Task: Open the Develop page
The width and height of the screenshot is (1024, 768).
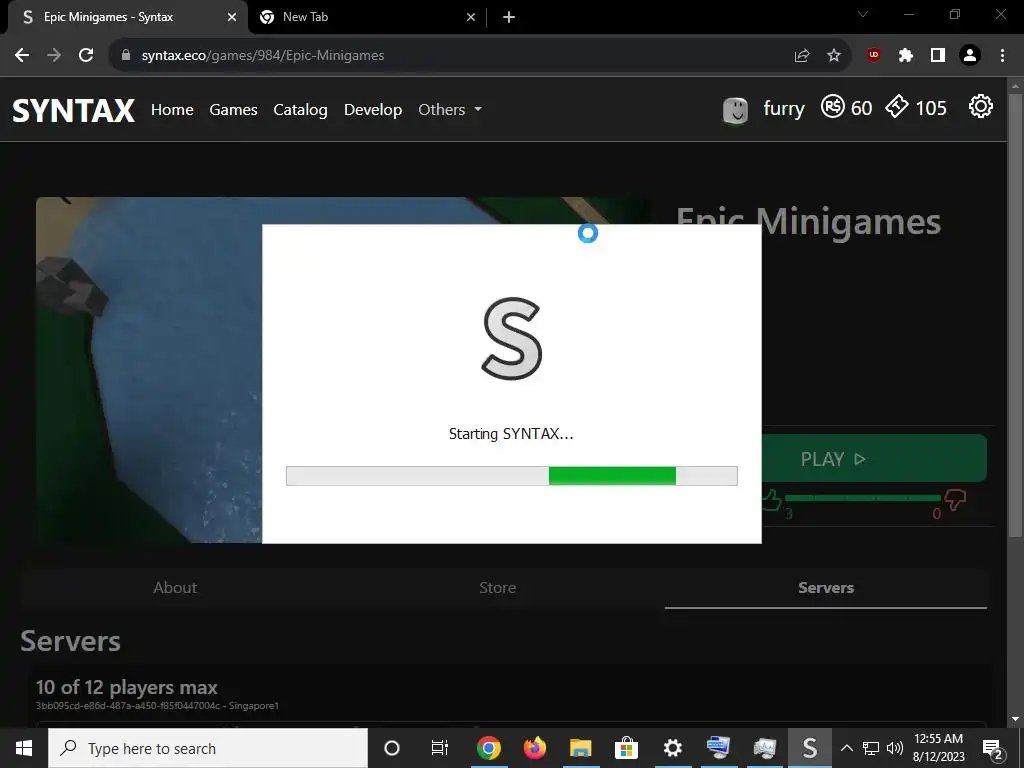Action: 373,110
